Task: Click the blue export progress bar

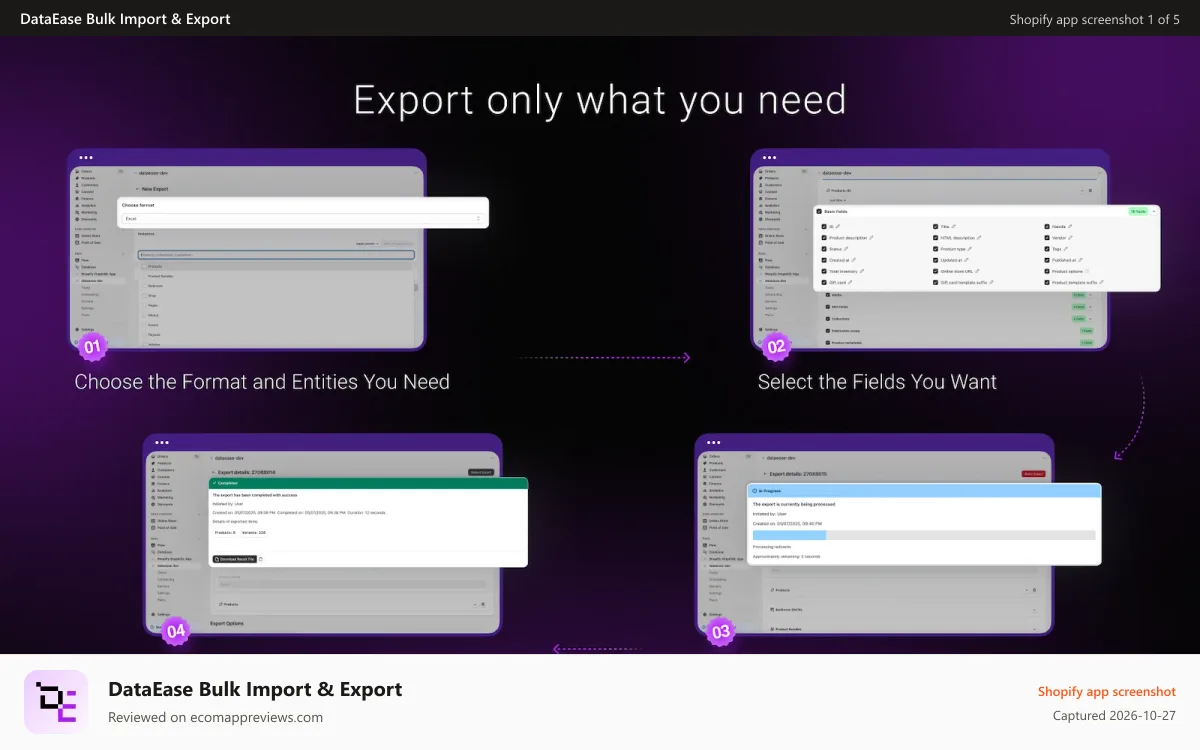Action: click(x=790, y=535)
